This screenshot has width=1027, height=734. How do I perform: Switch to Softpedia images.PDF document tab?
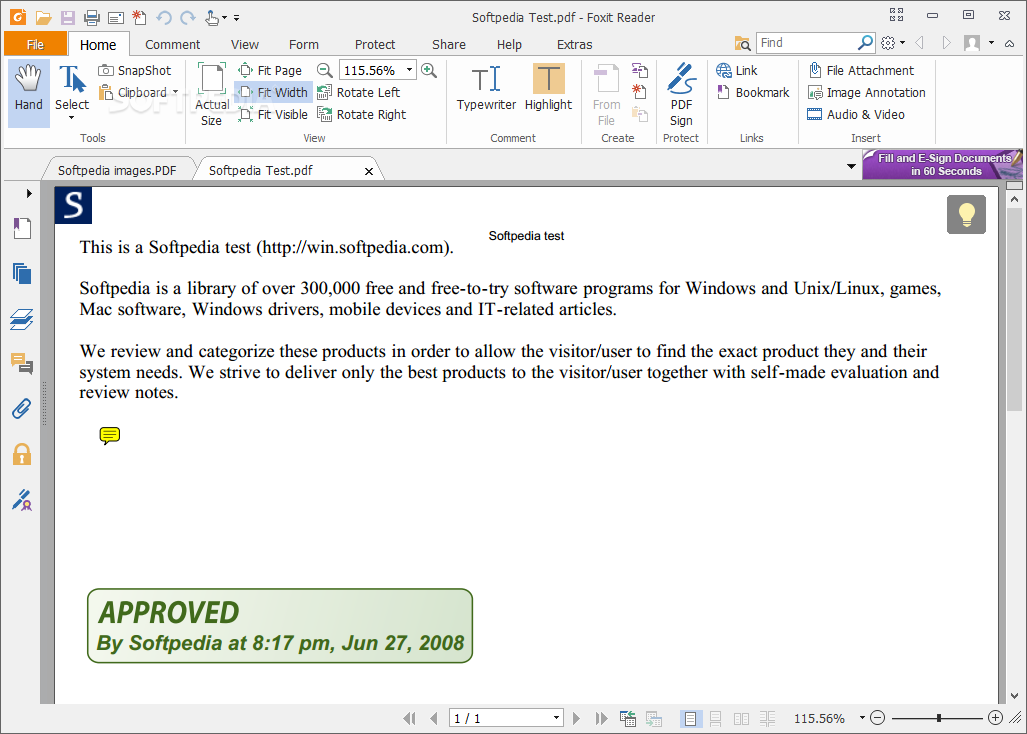[x=117, y=170]
